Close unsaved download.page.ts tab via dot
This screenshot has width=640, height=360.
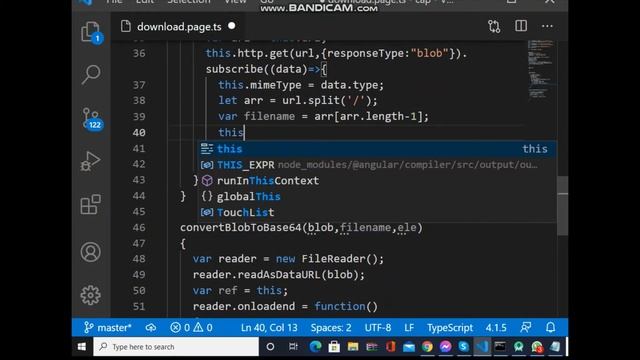[x=232, y=26]
